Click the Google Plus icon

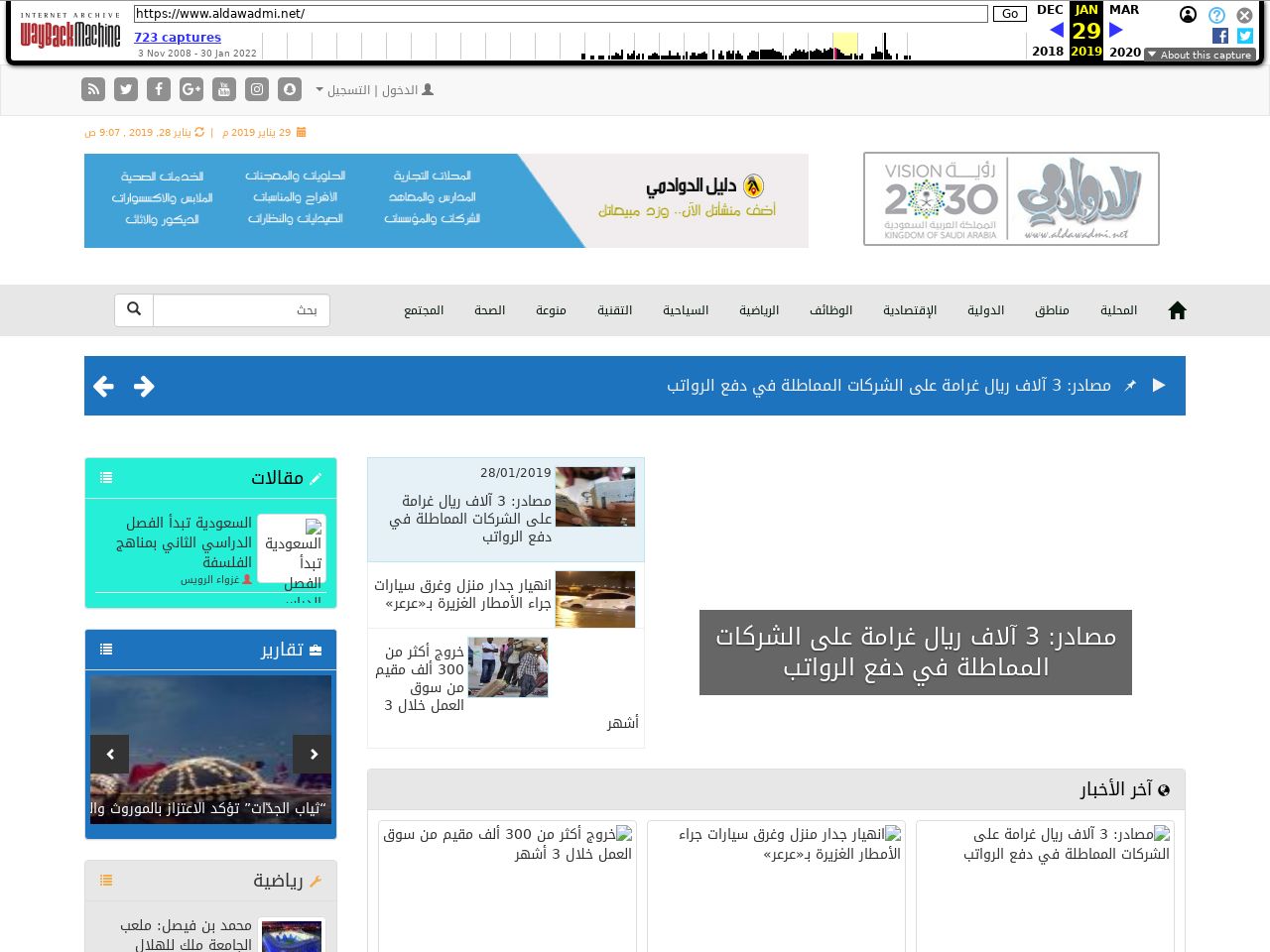coord(191,89)
